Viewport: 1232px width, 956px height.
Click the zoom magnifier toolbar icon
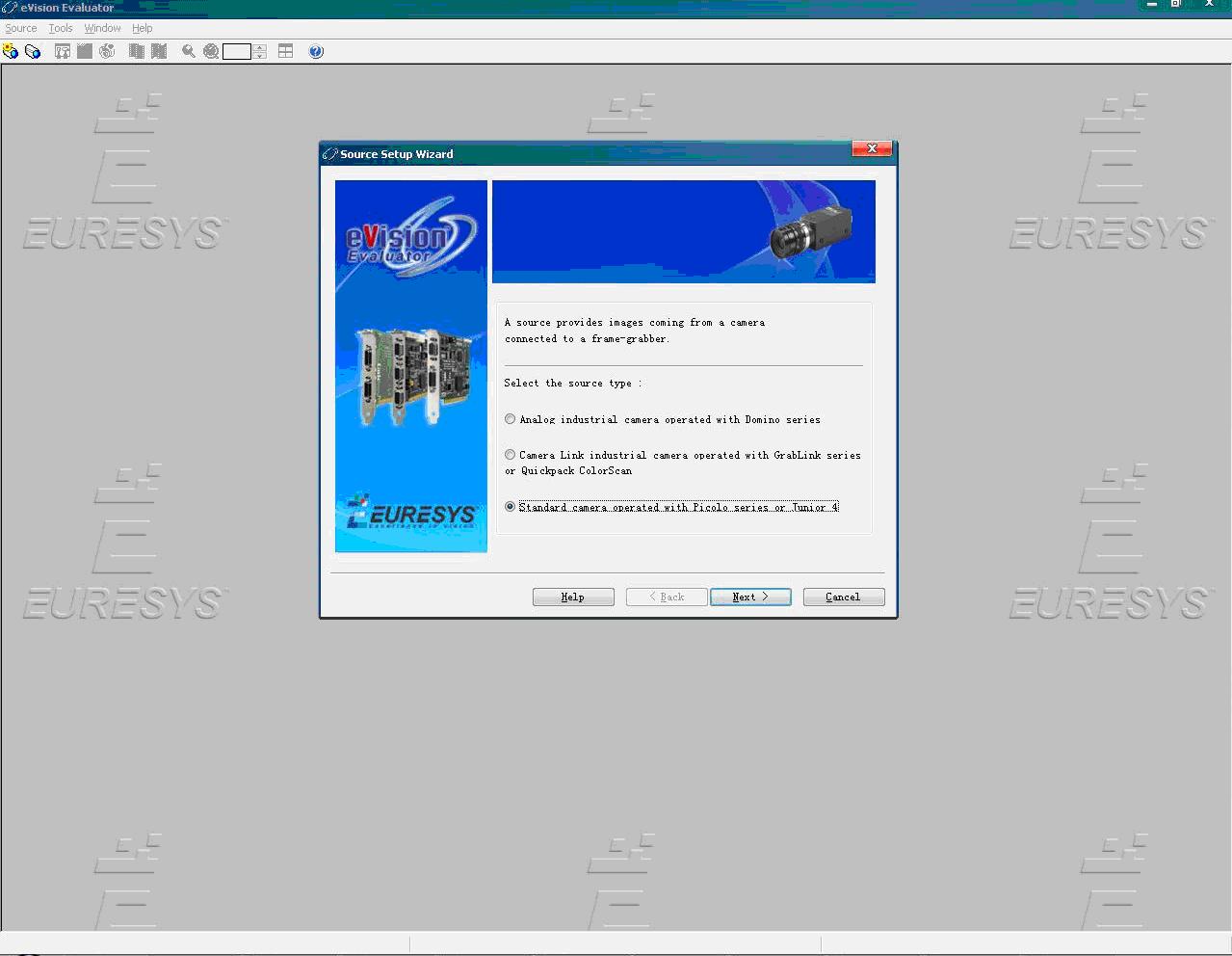(x=189, y=51)
